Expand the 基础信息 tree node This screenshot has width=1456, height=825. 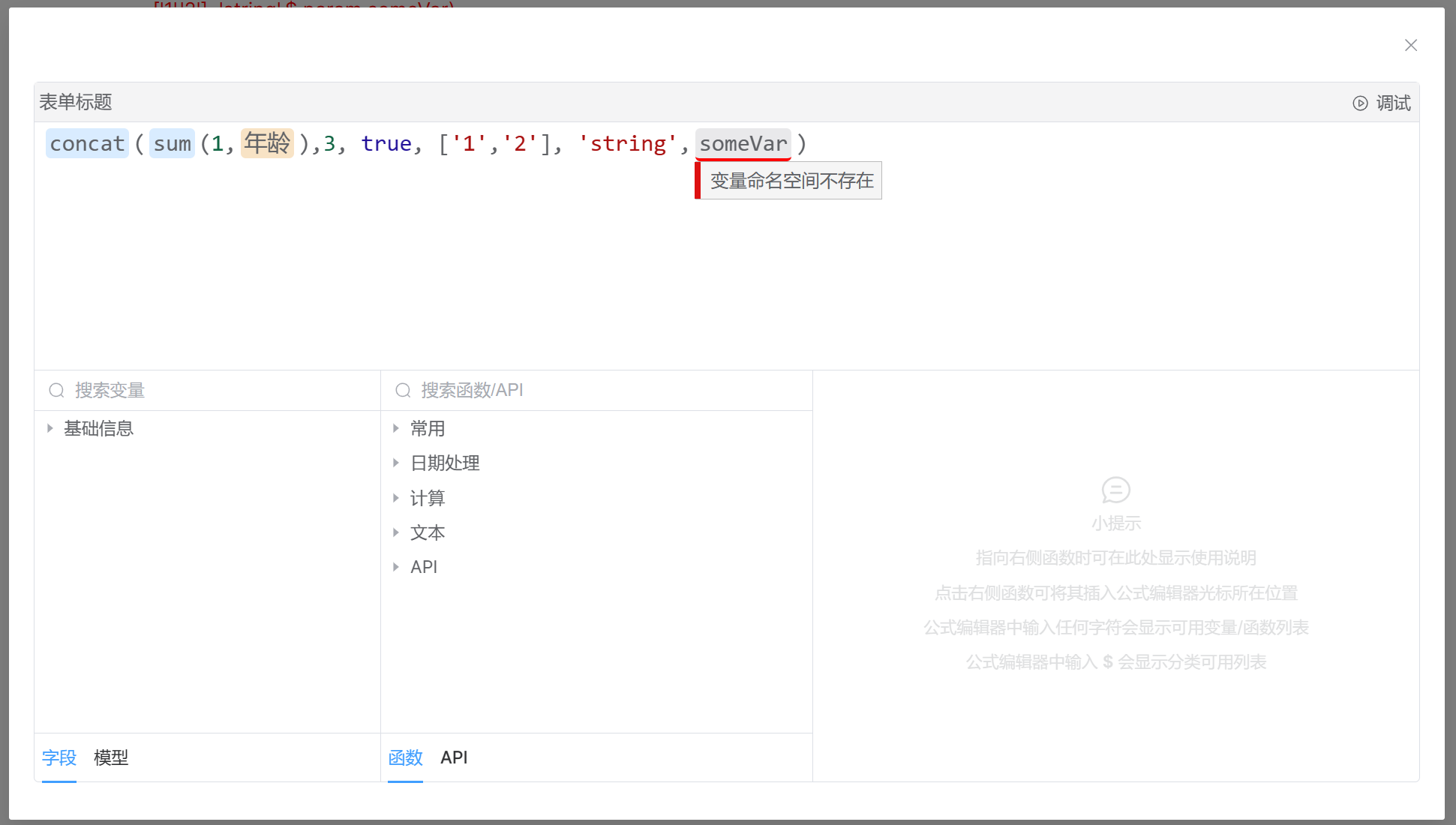tap(50, 428)
